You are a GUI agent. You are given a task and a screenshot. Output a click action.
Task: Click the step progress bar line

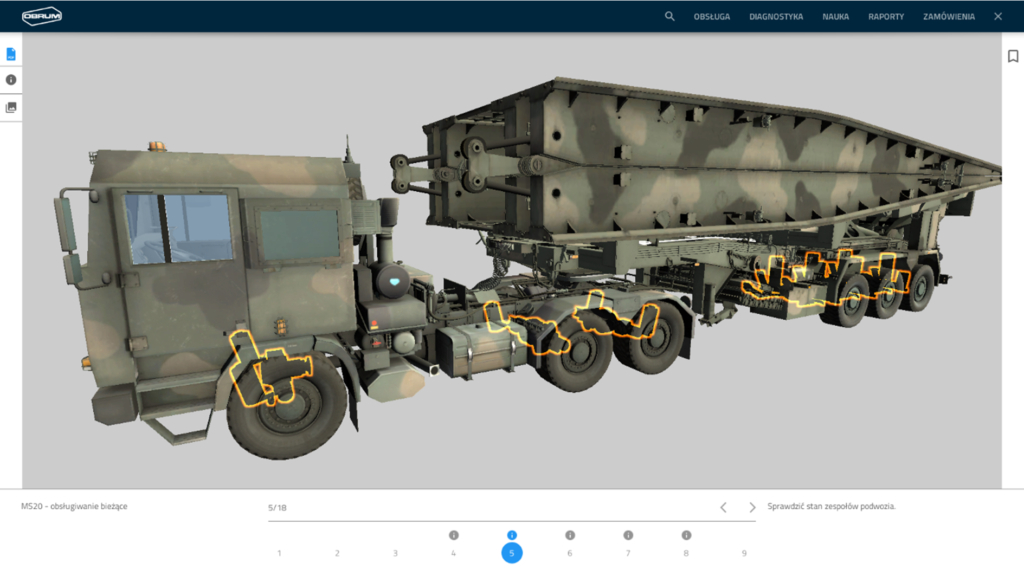tap(511, 521)
